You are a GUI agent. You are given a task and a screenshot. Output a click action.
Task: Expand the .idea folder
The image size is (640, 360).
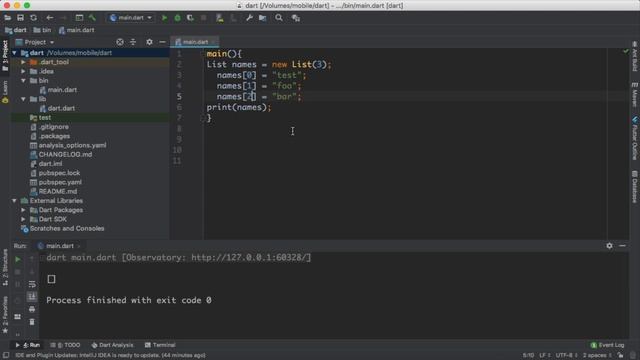[23, 71]
